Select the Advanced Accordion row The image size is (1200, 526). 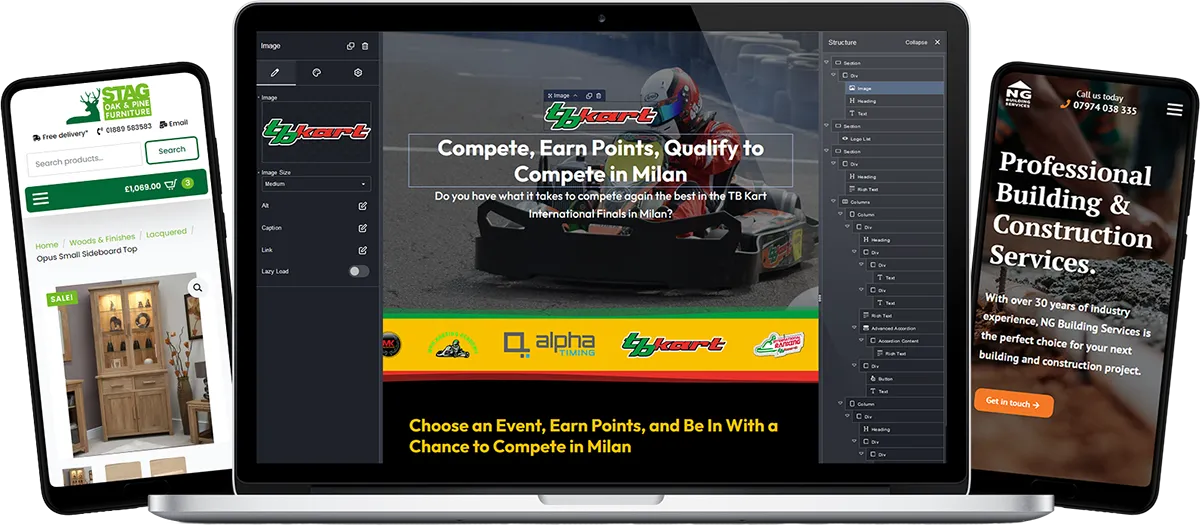(x=900, y=328)
